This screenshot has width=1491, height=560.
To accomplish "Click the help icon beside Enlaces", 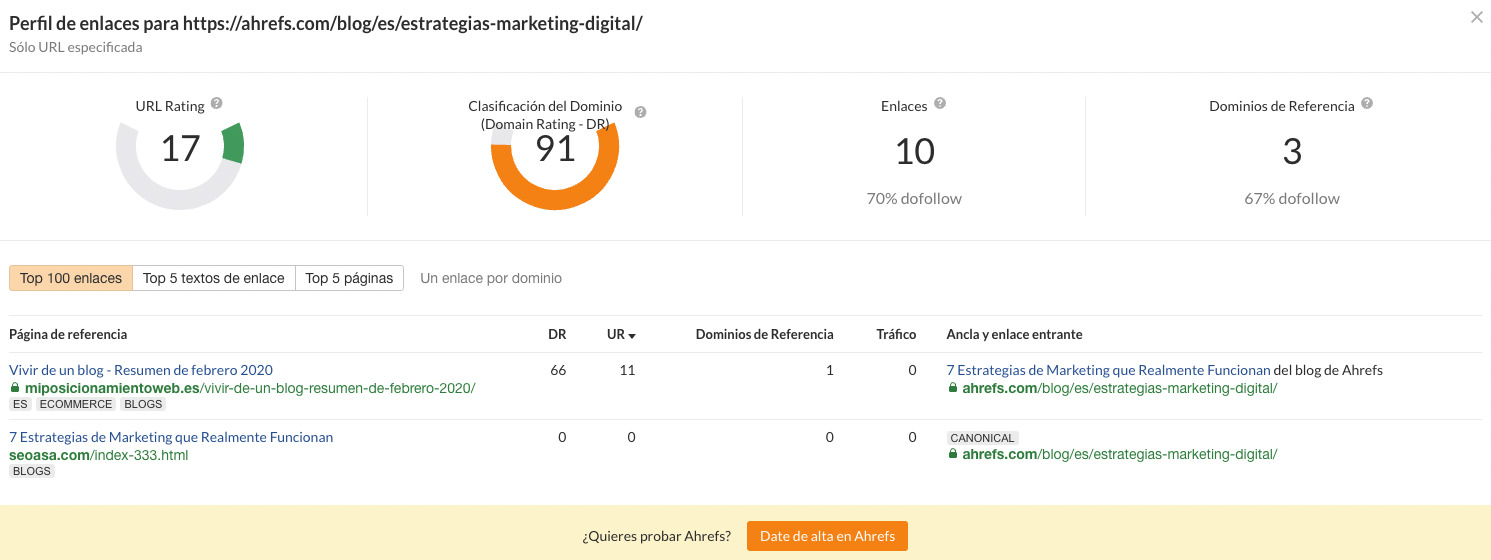I will pos(940,103).
